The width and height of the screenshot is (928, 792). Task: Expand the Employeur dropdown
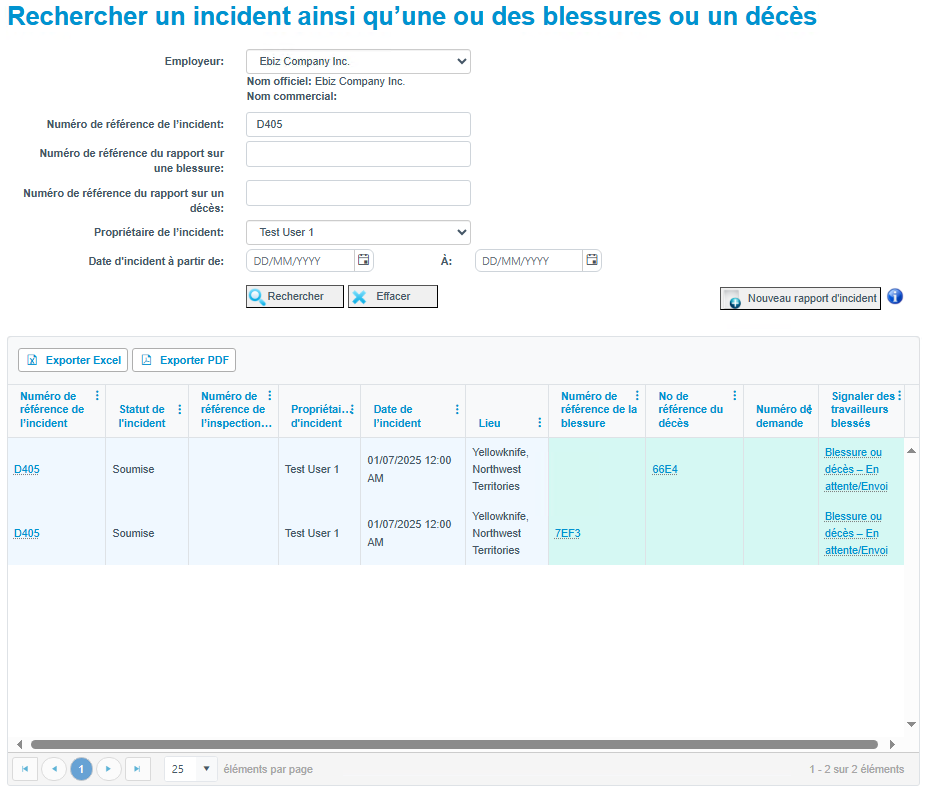pyautogui.click(x=358, y=62)
